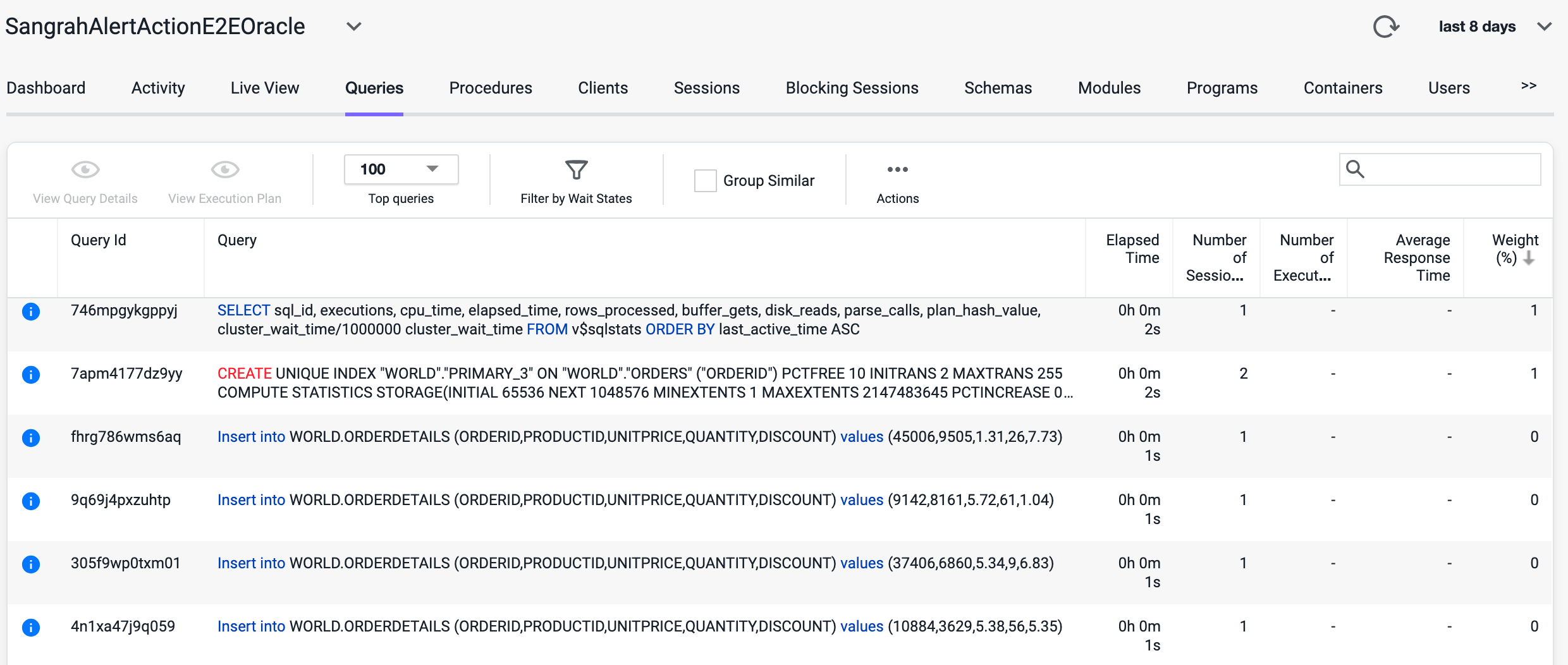This screenshot has width=1568, height=665.
Task: Sort by the Query Id column header
Action: (x=99, y=240)
